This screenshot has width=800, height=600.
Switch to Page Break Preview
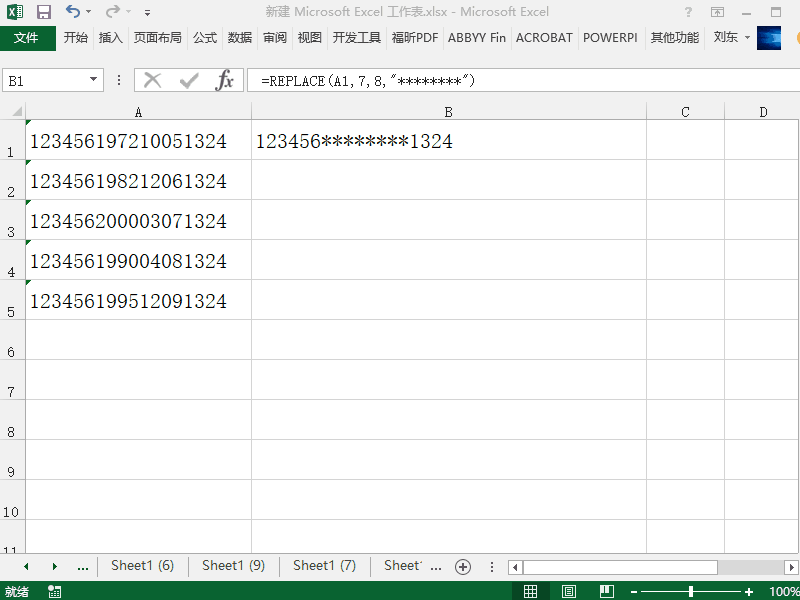607,591
